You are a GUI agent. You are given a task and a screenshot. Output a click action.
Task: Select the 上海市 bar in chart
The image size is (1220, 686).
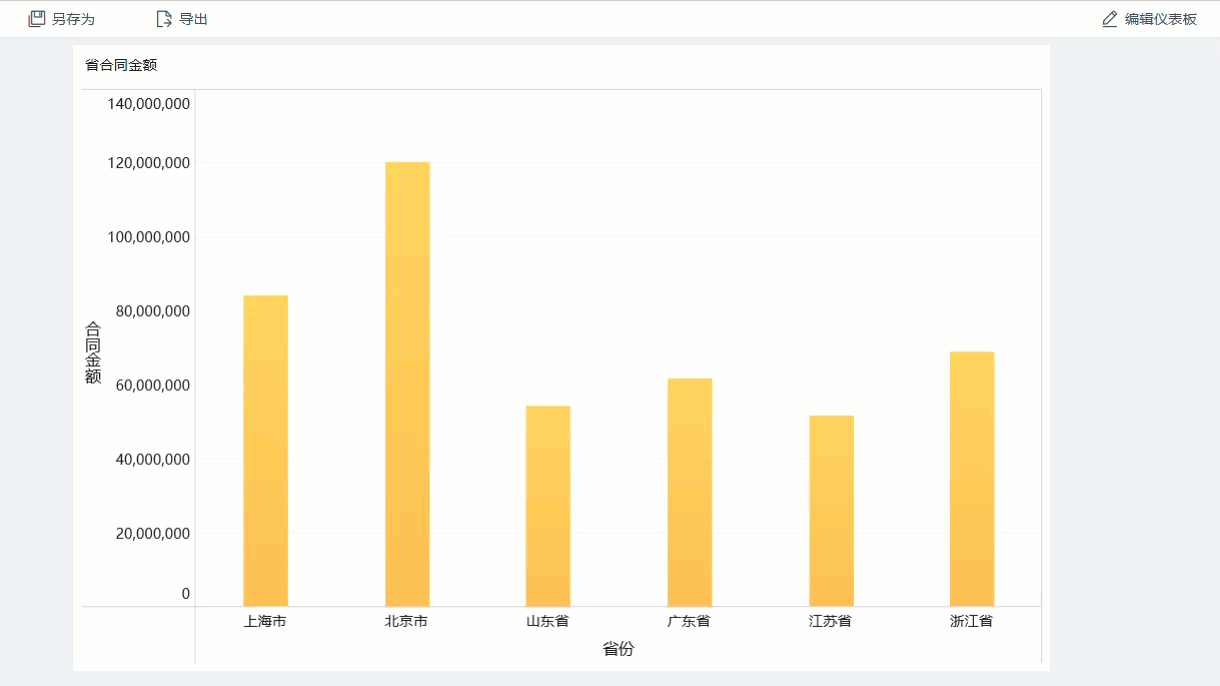pyautogui.click(x=266, y=450)
